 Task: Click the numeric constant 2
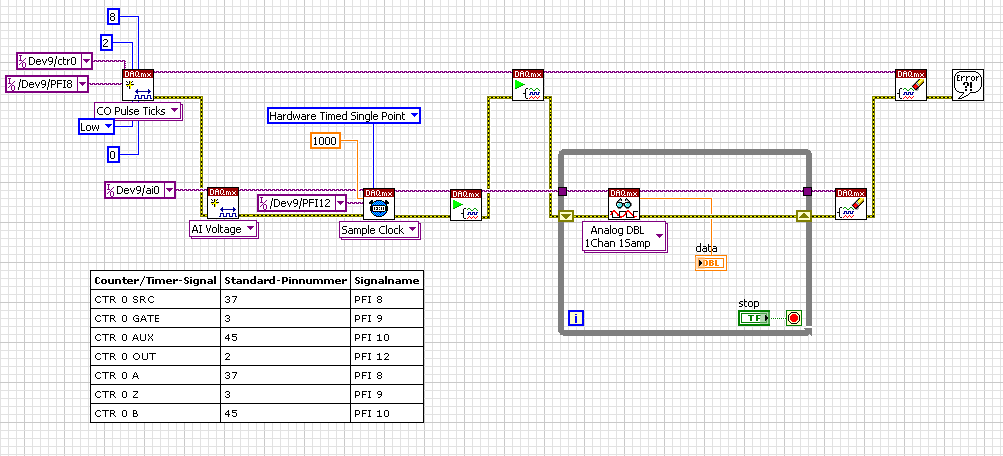[106, 43]
